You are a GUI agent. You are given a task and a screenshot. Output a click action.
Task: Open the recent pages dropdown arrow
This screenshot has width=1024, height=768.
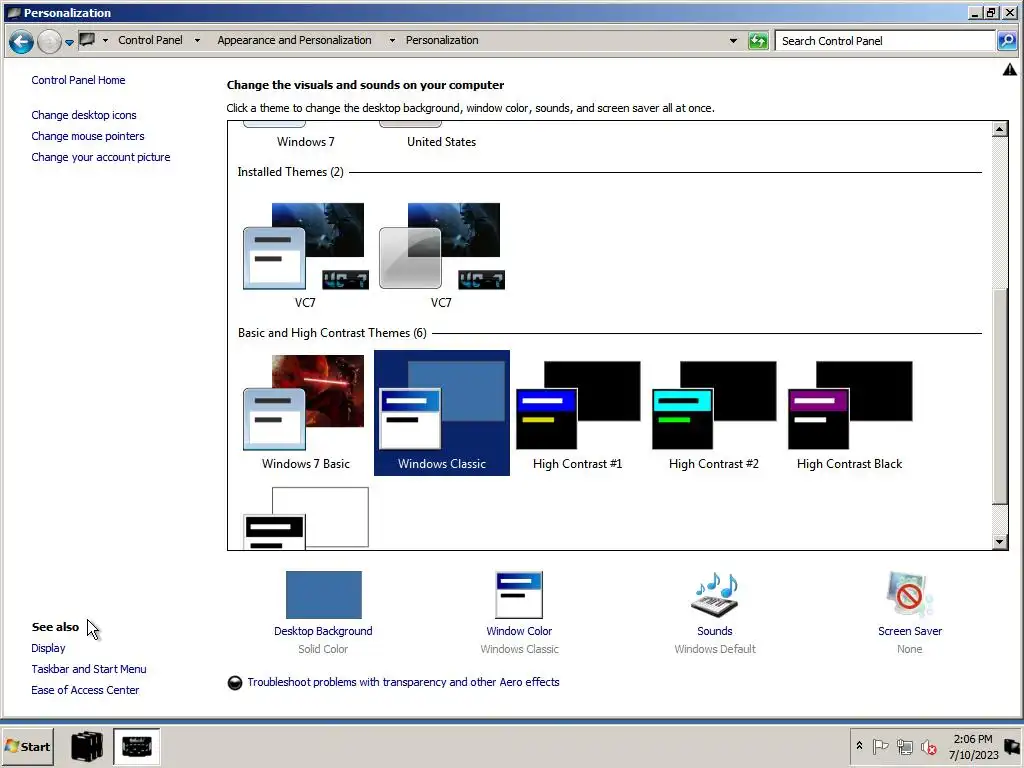click(69, 43)
